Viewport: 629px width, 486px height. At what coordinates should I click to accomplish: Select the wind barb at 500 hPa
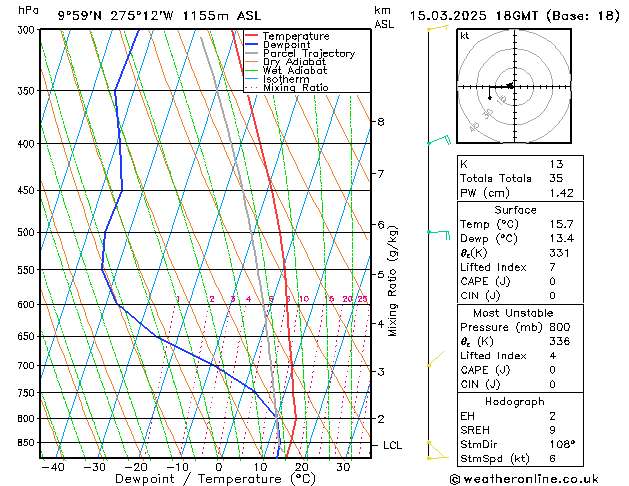[x=438, y=232]
